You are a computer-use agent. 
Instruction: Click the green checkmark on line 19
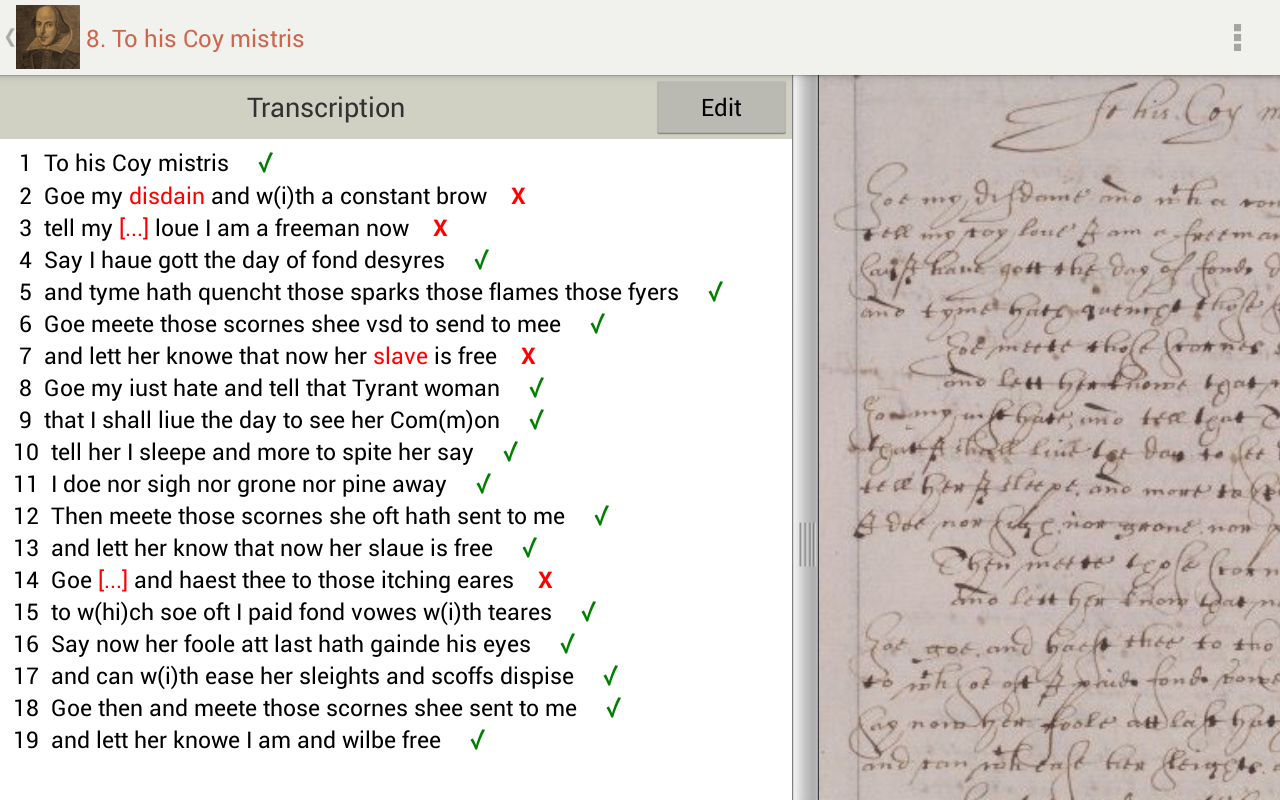click(x=476, y=739)
